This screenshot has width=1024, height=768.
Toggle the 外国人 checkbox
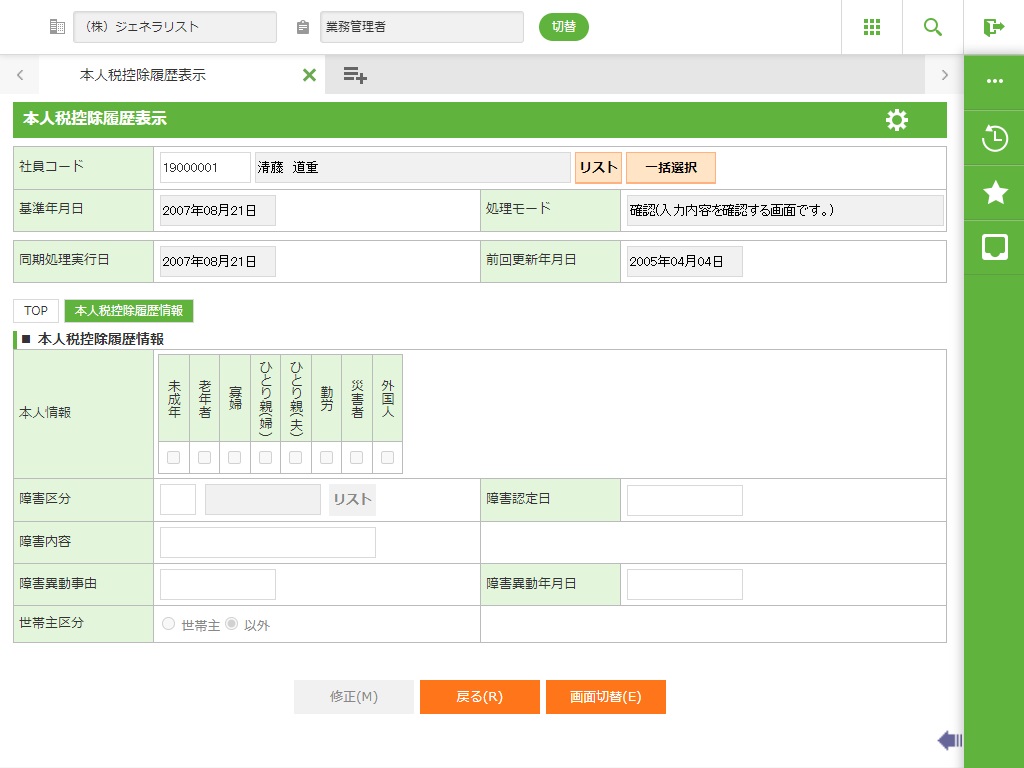(x=387, y=458)
